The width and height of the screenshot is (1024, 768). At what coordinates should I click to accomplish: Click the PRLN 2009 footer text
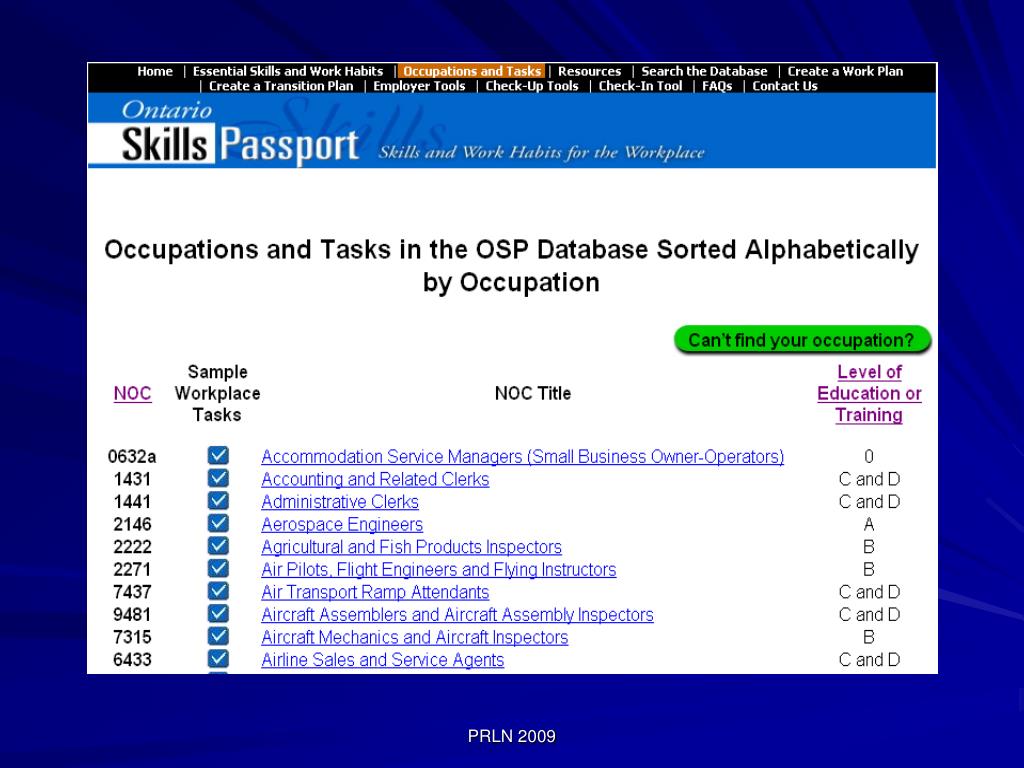click(x=511, y=736)
